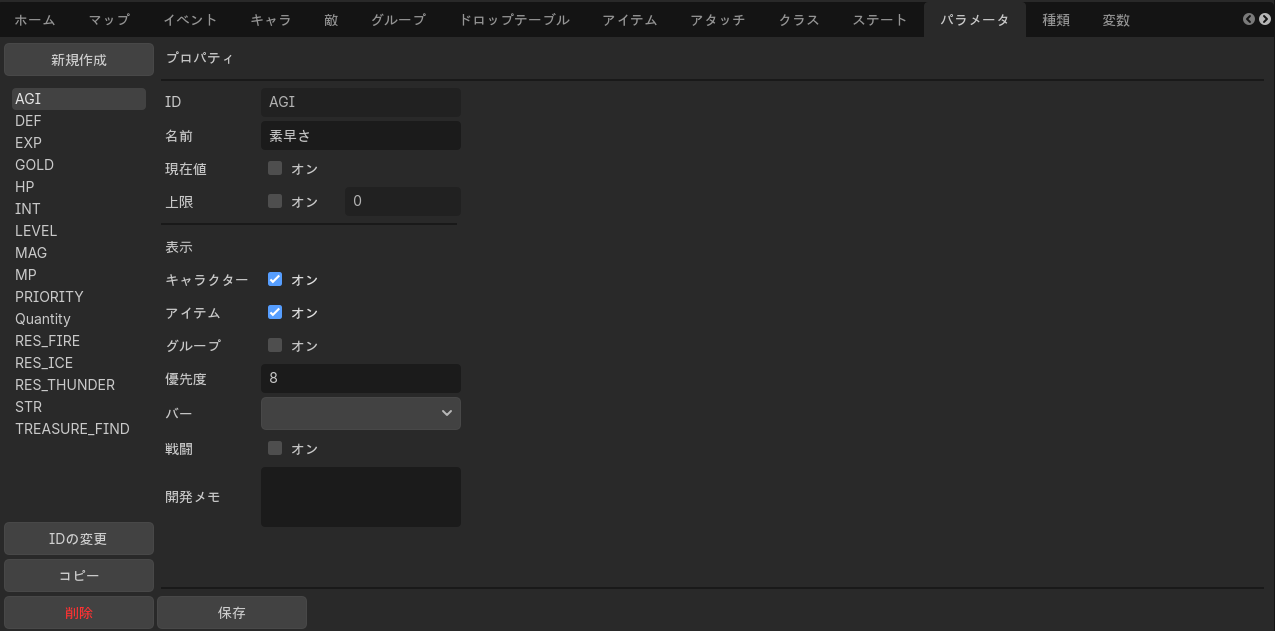Select AGI in the parameter list

(x=79, y=99)
